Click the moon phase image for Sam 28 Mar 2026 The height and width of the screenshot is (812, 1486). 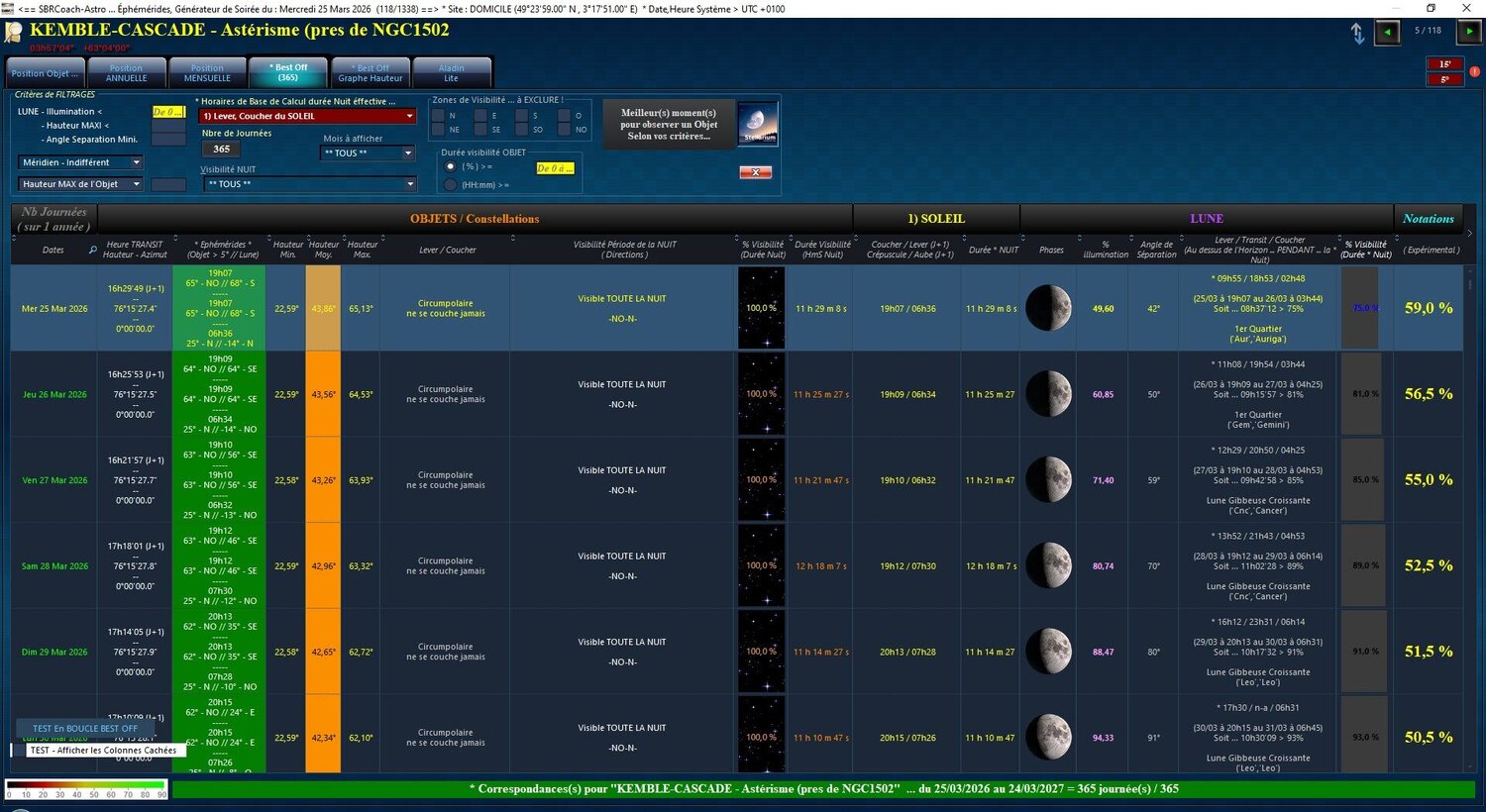click(x=1050, y=565)
